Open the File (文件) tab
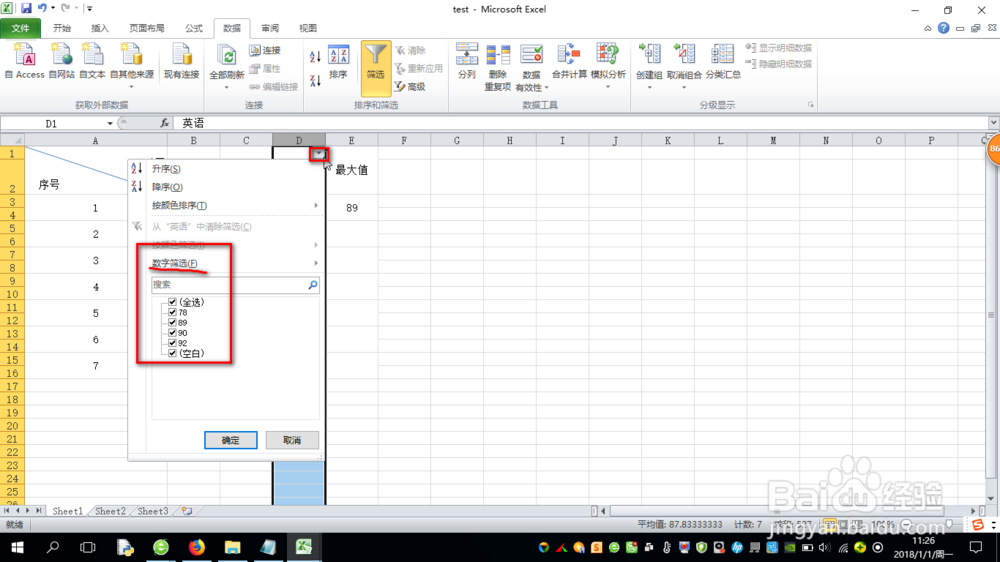 tap(20, 28)
